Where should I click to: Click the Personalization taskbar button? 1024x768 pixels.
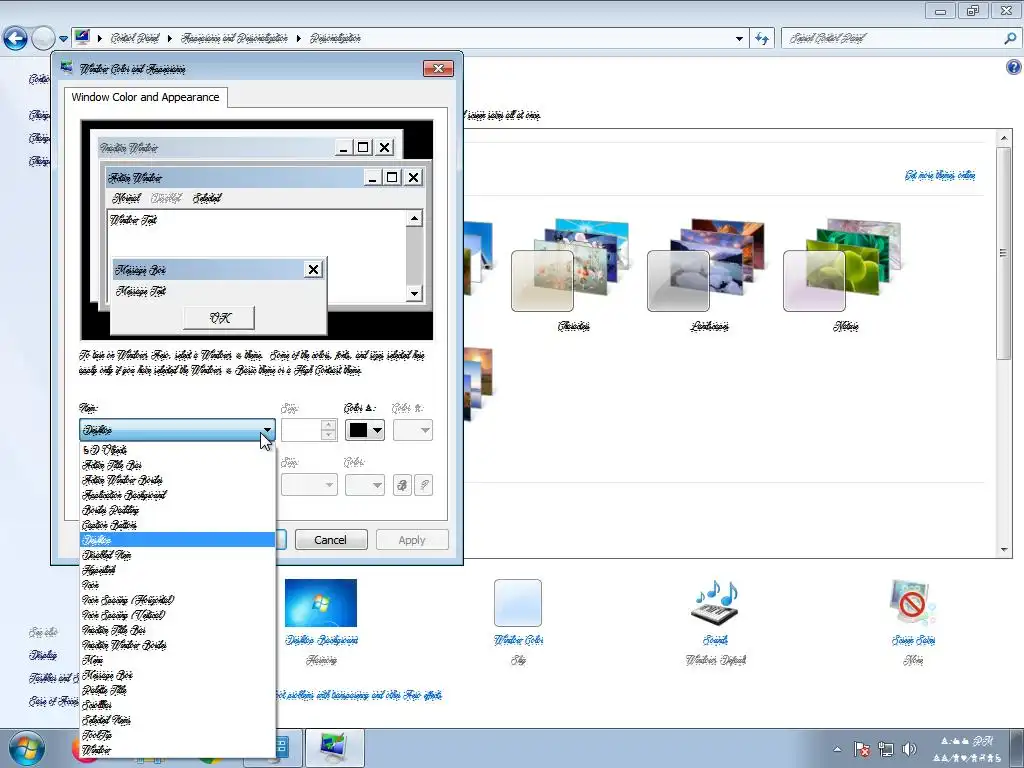click(x=335, y=748)
